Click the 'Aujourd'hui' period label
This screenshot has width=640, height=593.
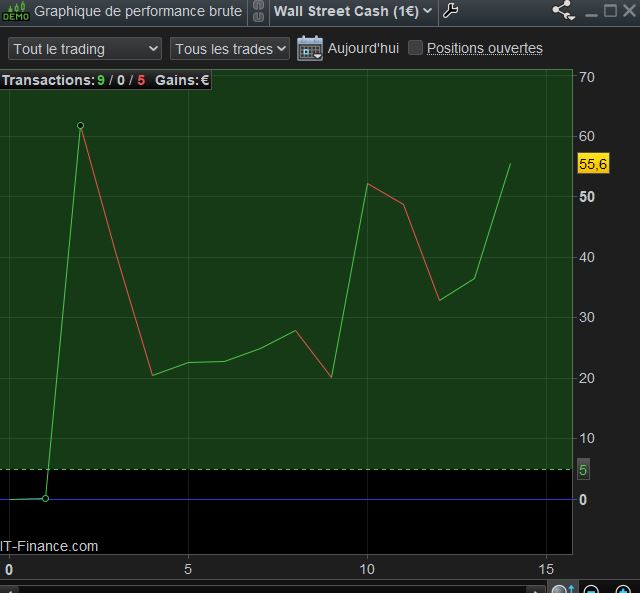tap(363, 49)
